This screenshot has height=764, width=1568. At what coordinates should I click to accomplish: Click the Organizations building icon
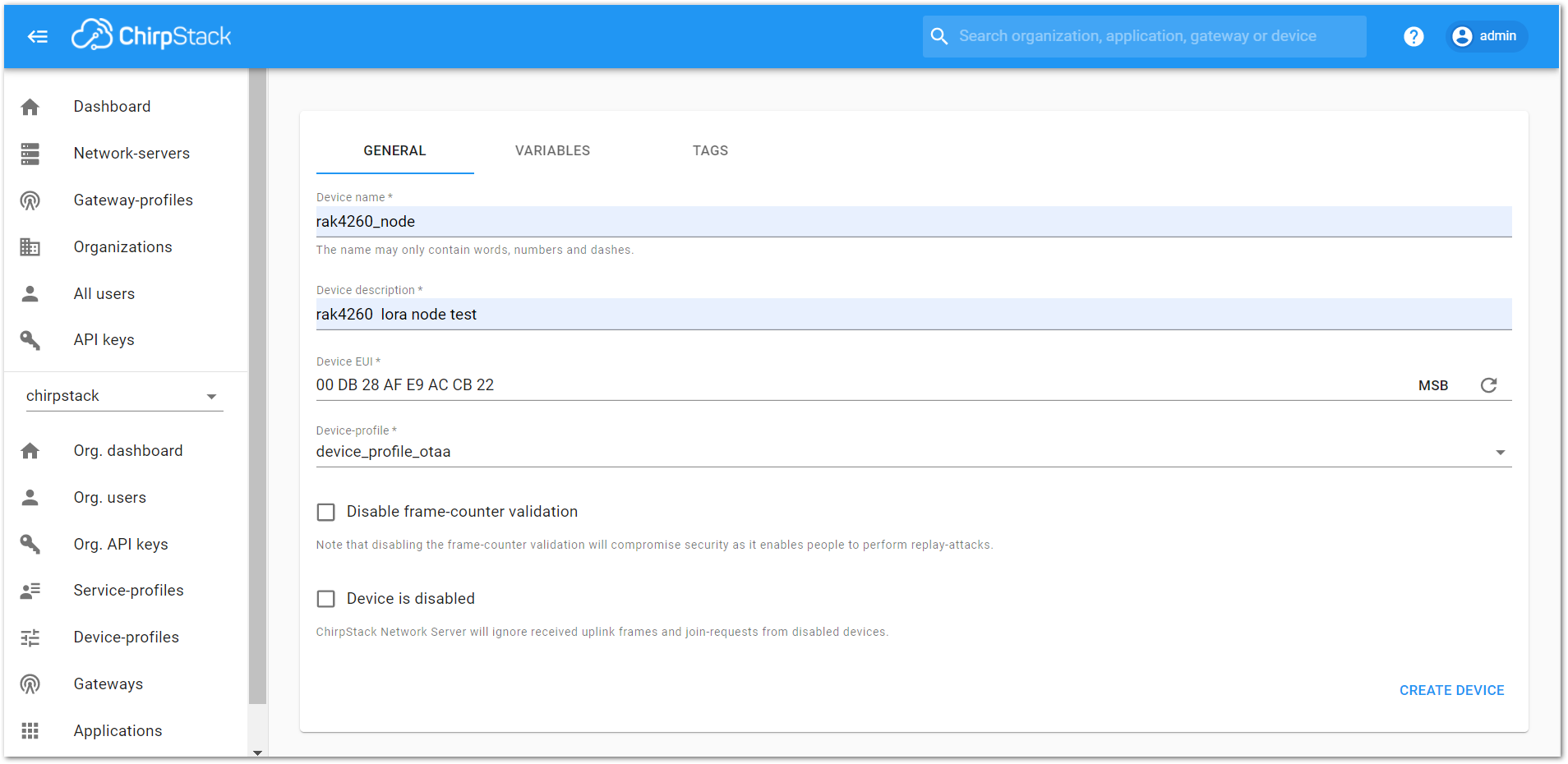coord(30,247)
